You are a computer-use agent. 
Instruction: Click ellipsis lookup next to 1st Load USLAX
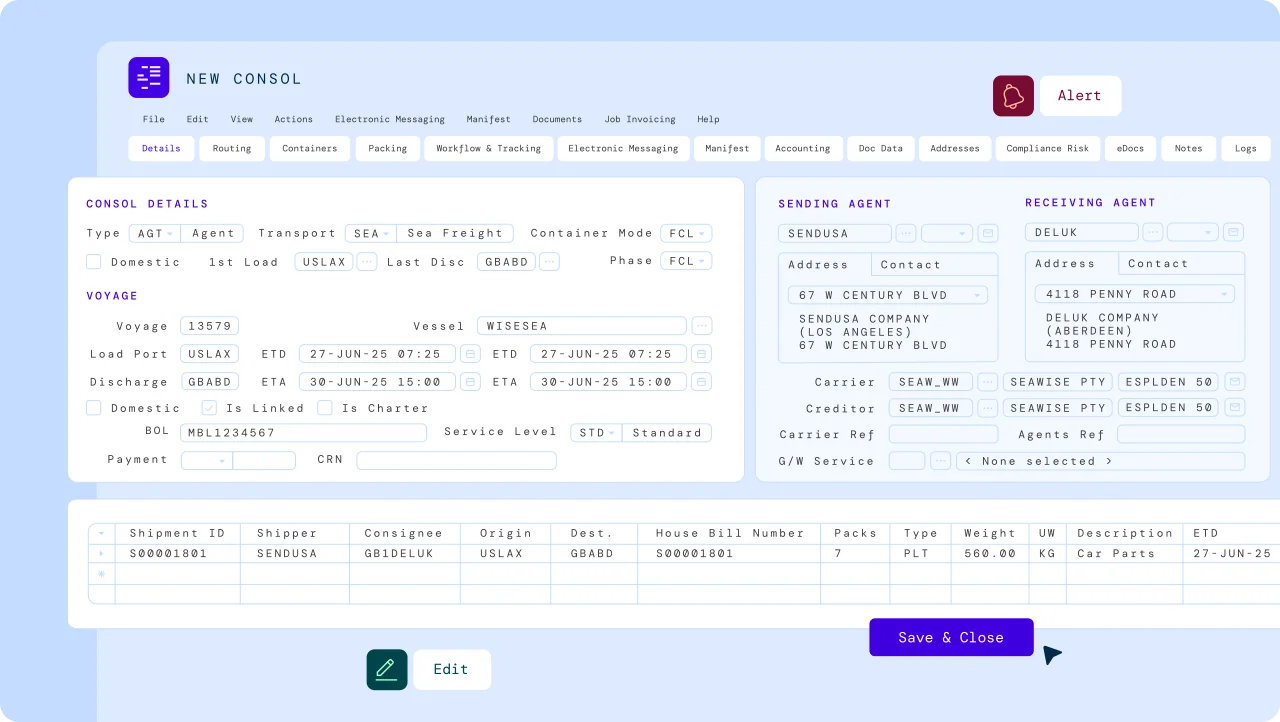pos(367,262)
